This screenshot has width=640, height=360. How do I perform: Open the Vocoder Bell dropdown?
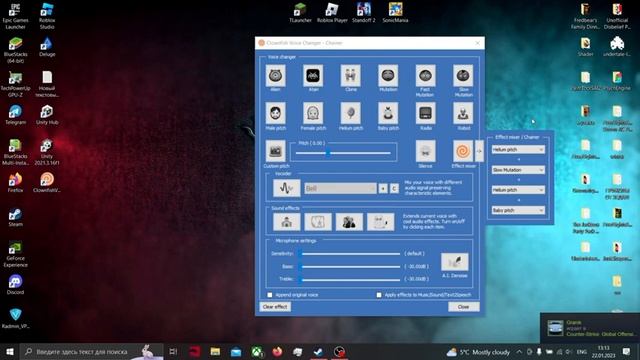pos(340,188)
